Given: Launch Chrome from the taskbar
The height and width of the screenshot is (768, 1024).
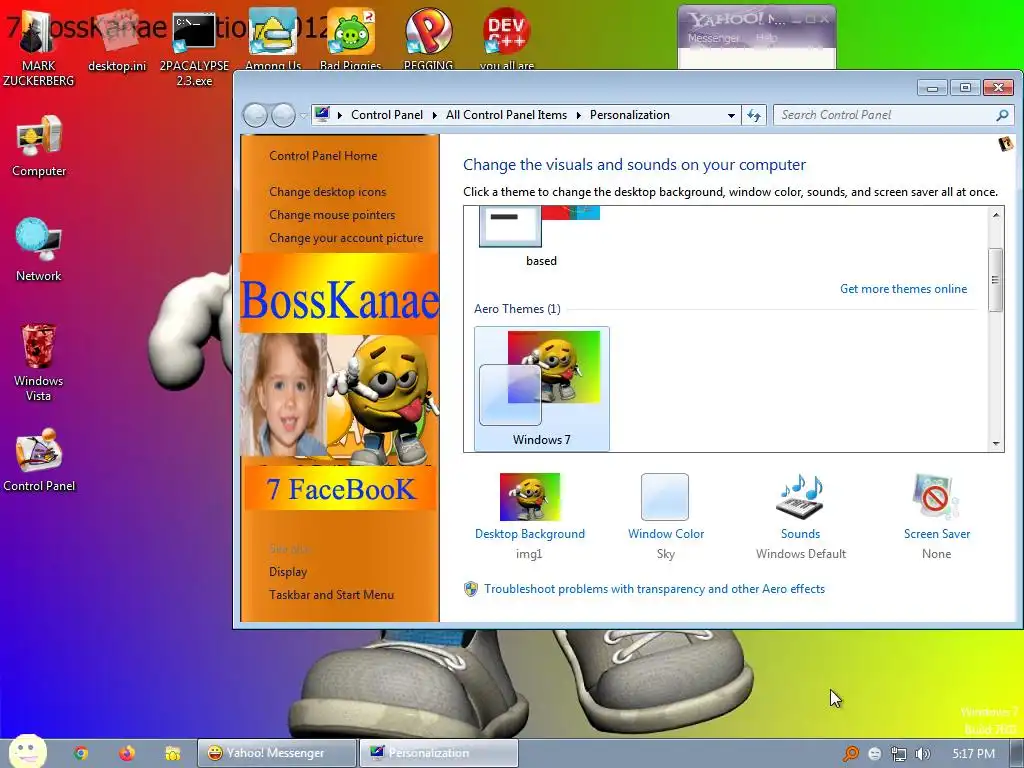Looking at the screenshot, I should 81,753.
